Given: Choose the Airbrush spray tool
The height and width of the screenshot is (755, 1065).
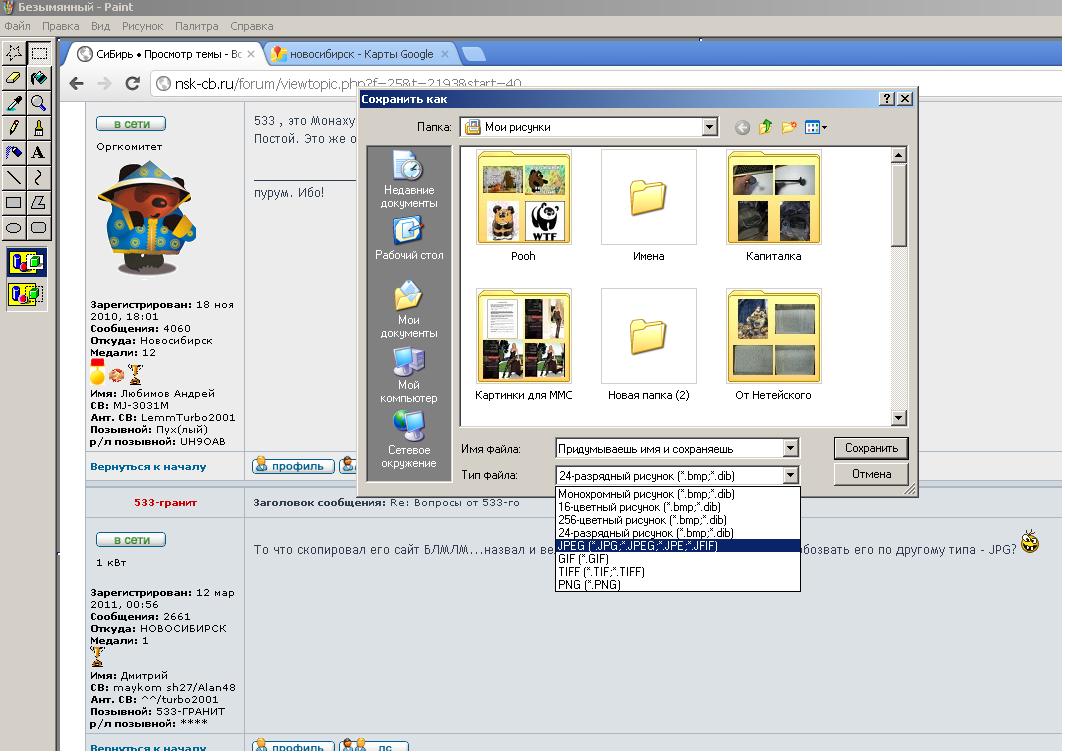Looking at the screenshot, I should pos(14,153).
